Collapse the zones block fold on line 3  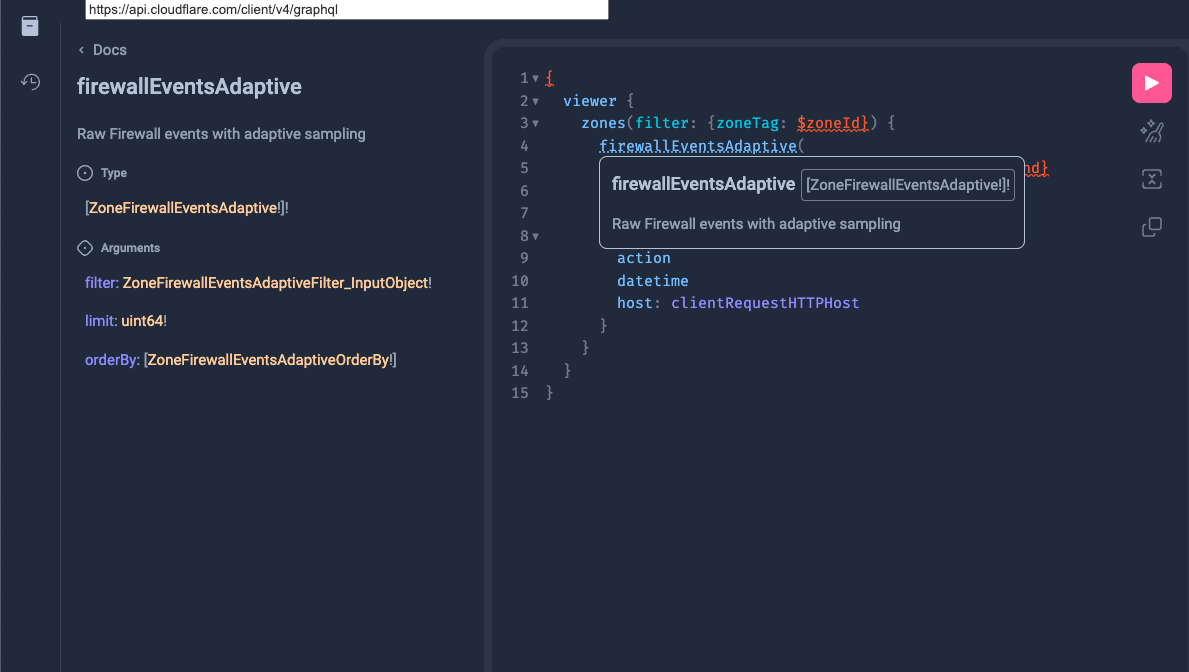(x=535, y=123)
